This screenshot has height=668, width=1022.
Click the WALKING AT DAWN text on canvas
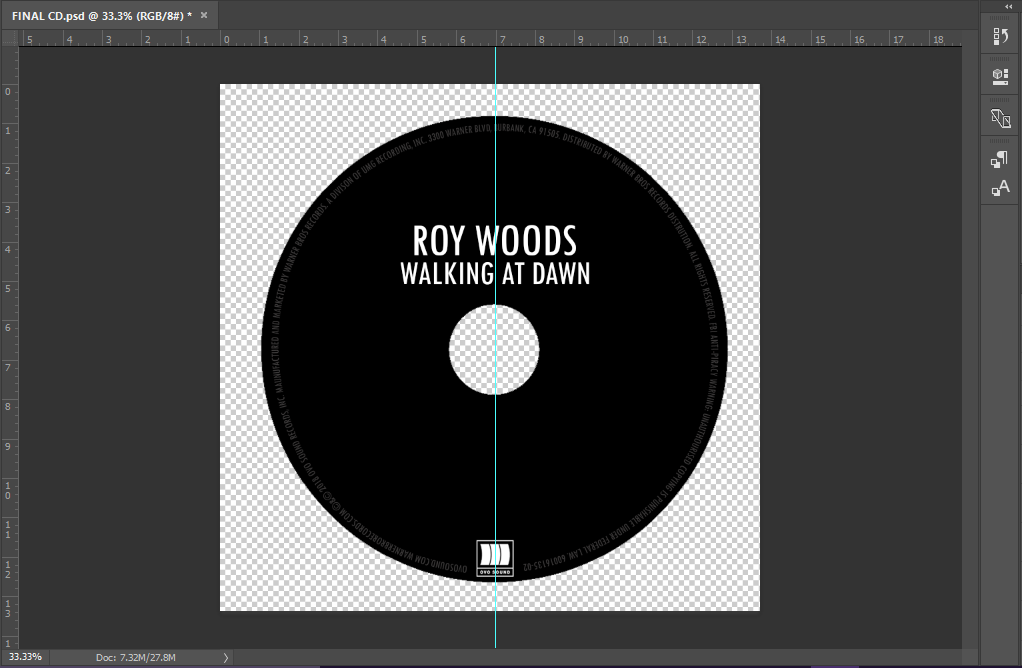click(495, 274)
